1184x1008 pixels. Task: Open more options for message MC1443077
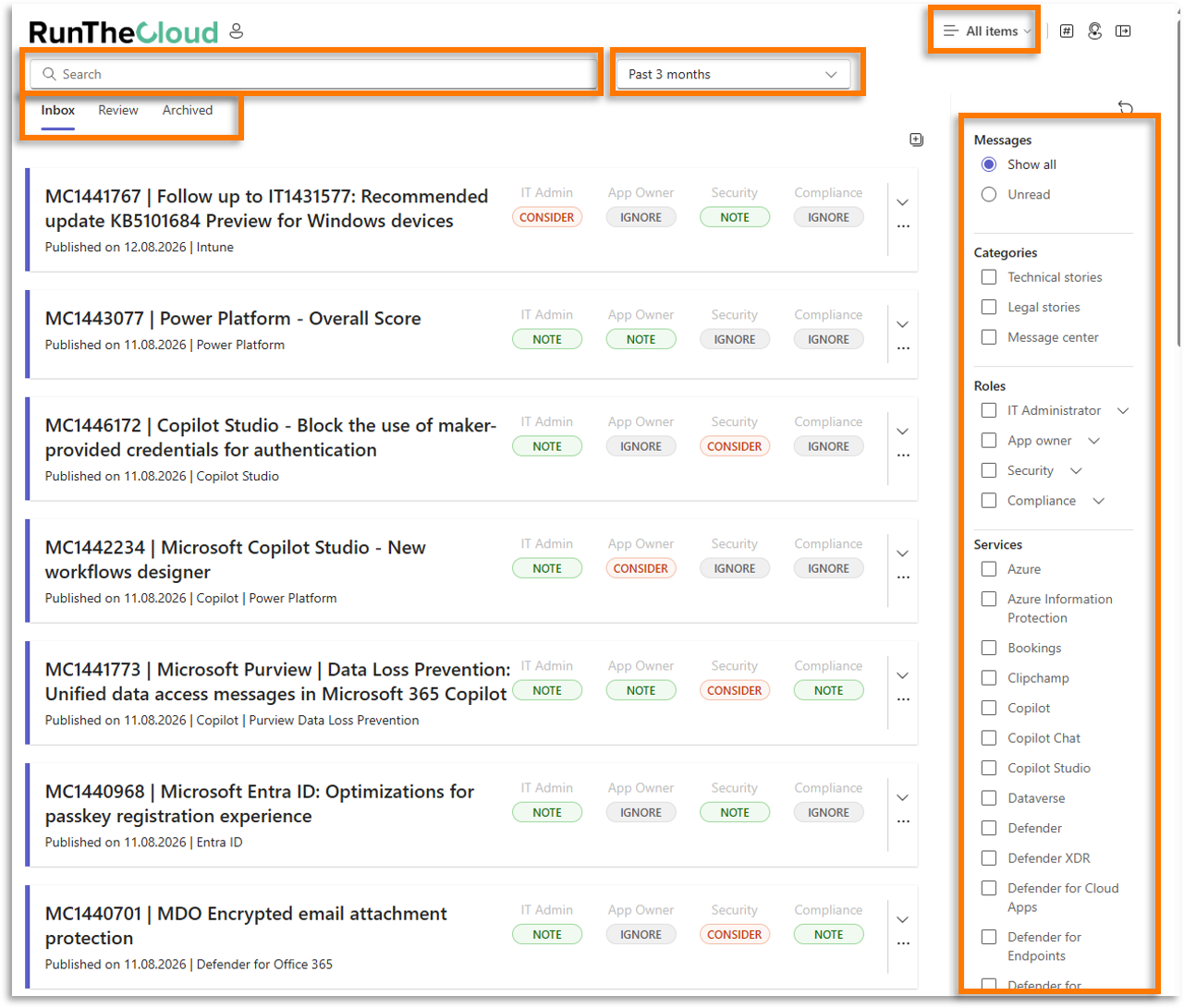903,348
